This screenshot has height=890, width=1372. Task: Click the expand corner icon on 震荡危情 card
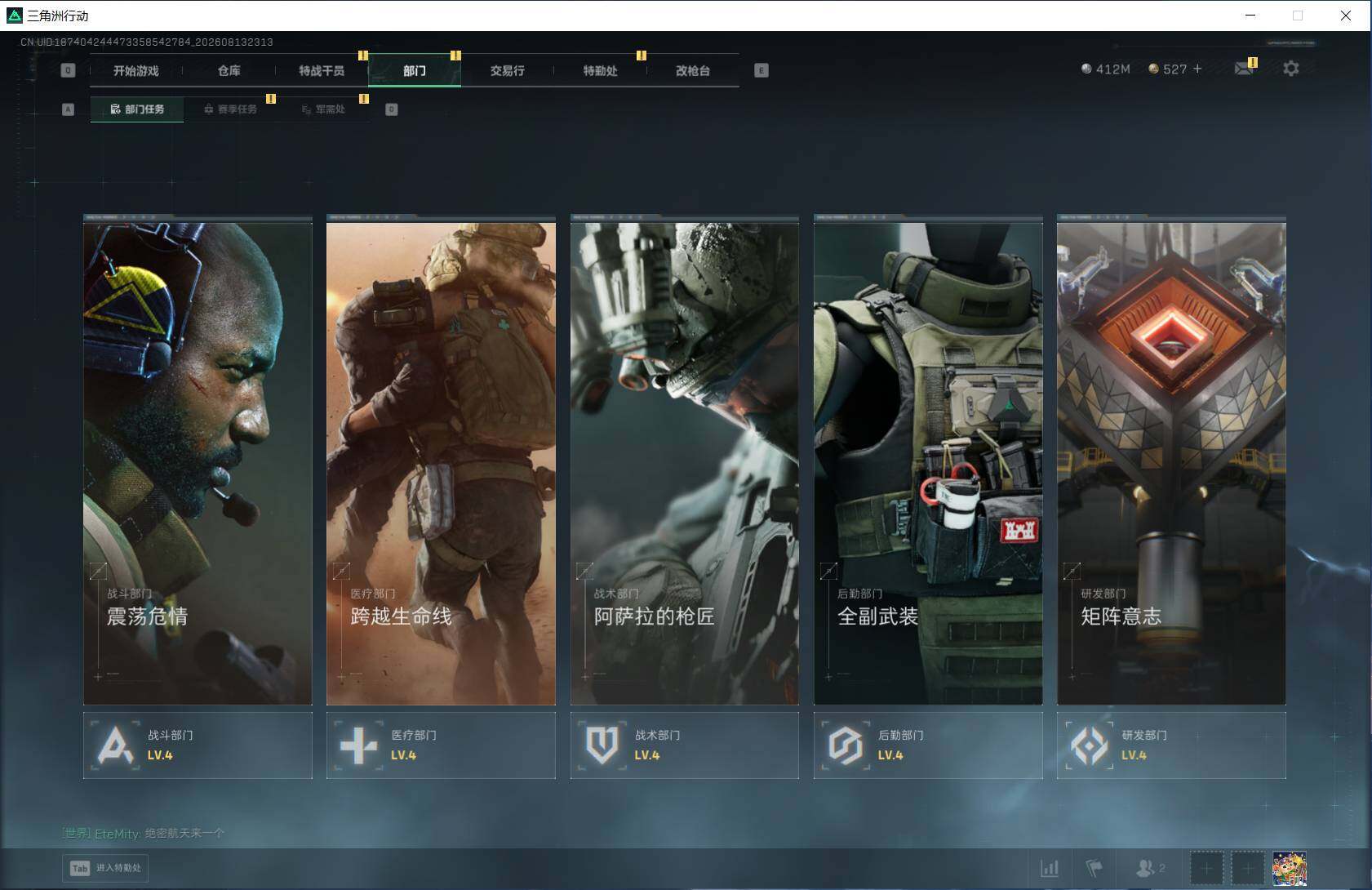98,571
